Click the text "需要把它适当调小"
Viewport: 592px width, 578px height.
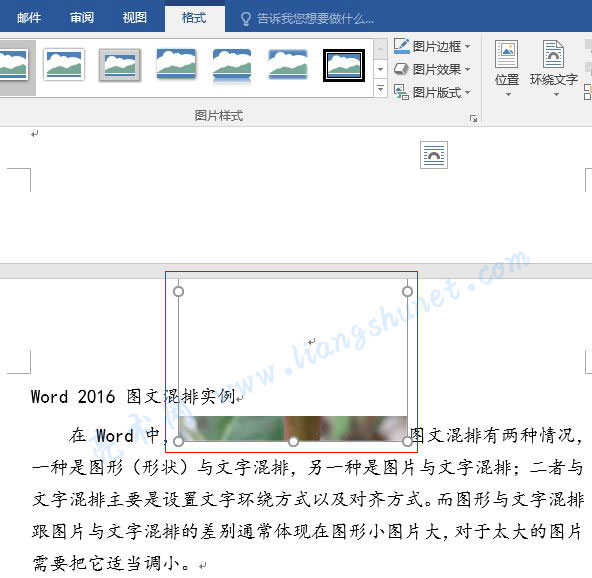pos(106,564)
